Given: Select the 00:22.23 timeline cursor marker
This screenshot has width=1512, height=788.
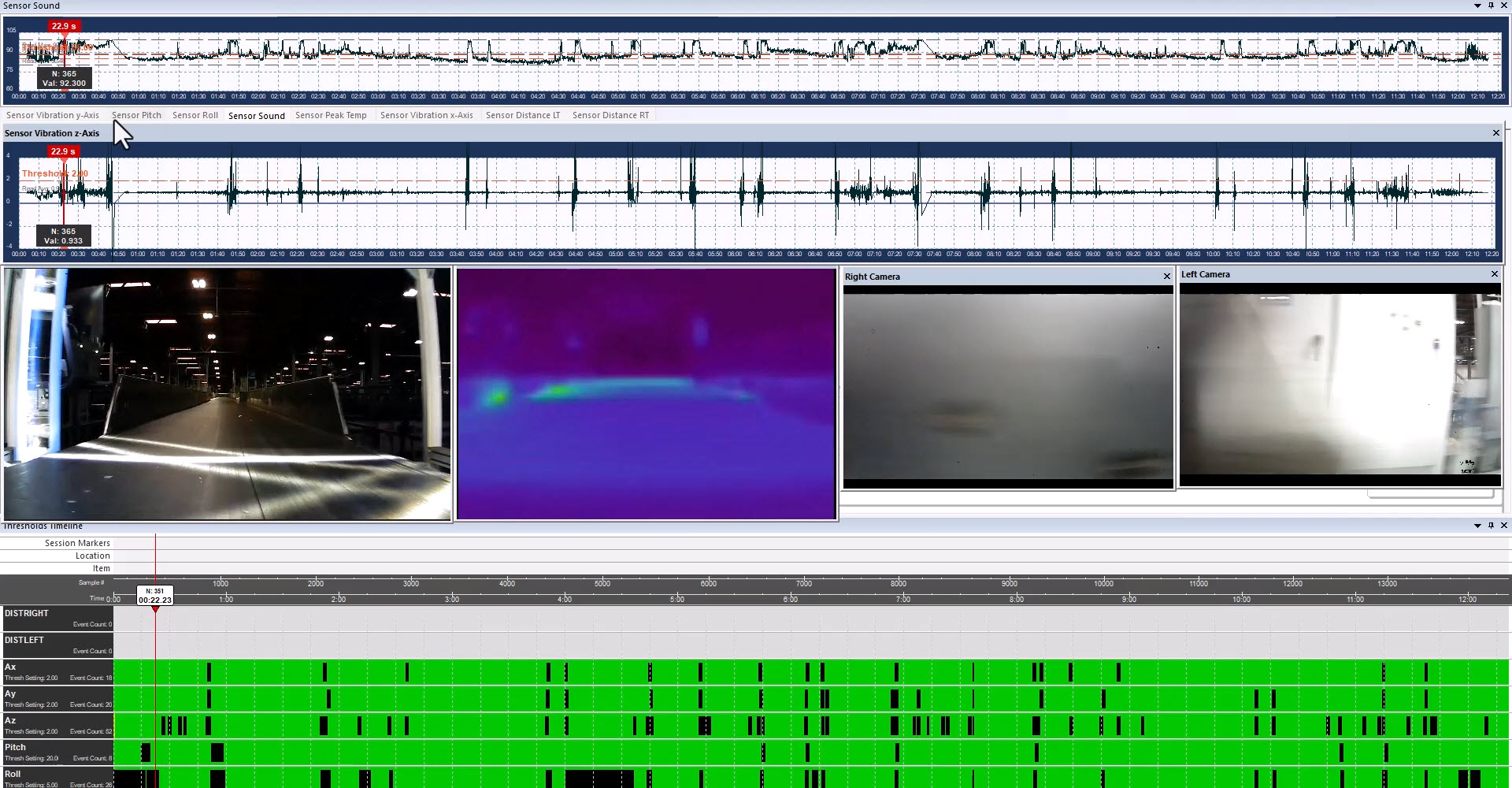Looking at the screenshot, I should pos(154,595).
